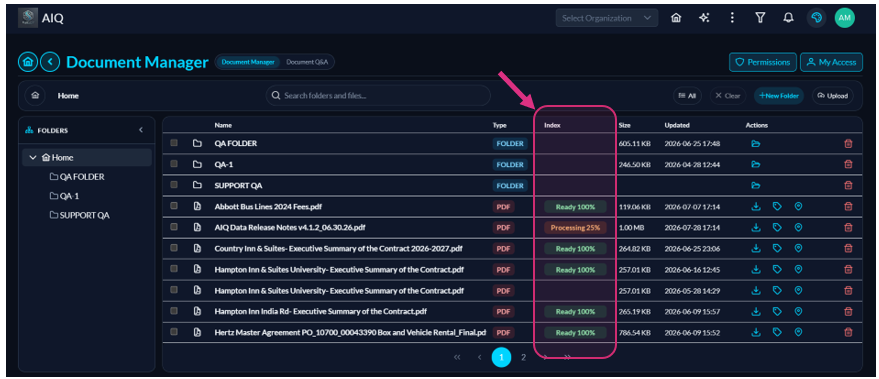Select the Country Inn & Suites checkbox
879x379 pixels.
174,248
